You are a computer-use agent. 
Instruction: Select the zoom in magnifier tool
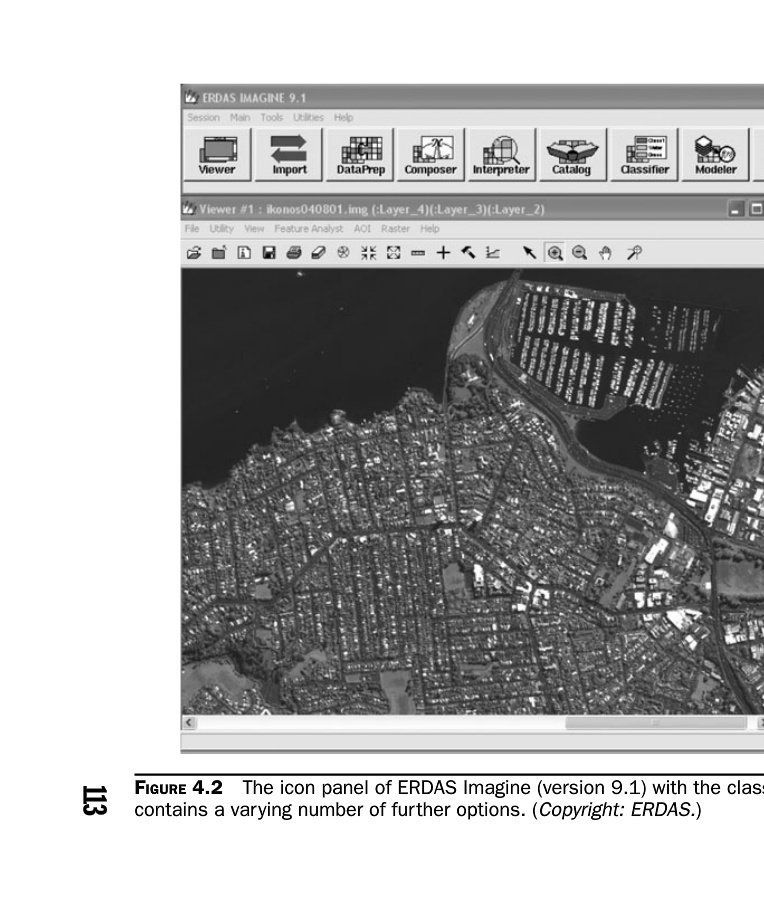coord(555,254)
